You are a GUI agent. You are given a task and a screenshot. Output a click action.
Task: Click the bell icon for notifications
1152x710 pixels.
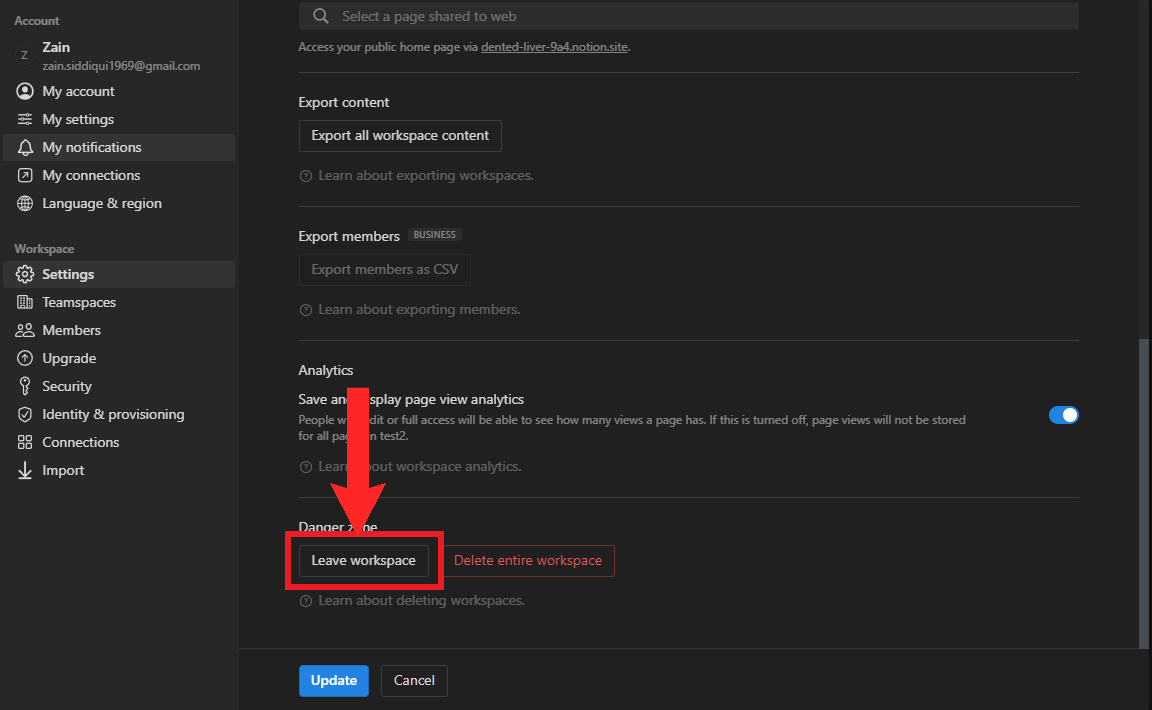point(25,147)
